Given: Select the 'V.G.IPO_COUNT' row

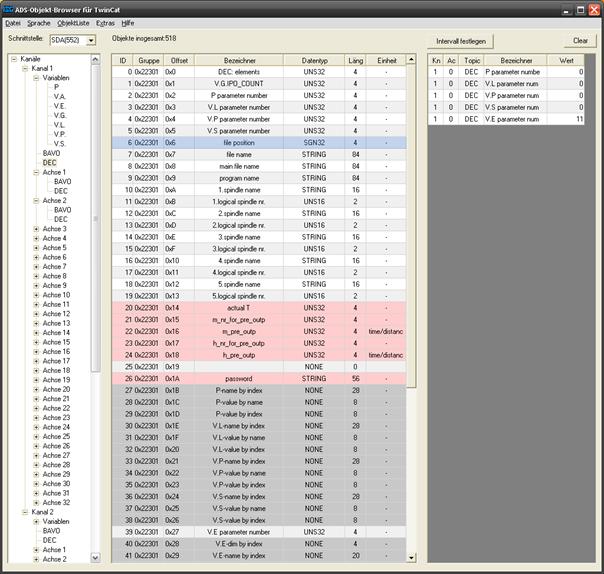Looking at the screenshot, I should point(259,84).
